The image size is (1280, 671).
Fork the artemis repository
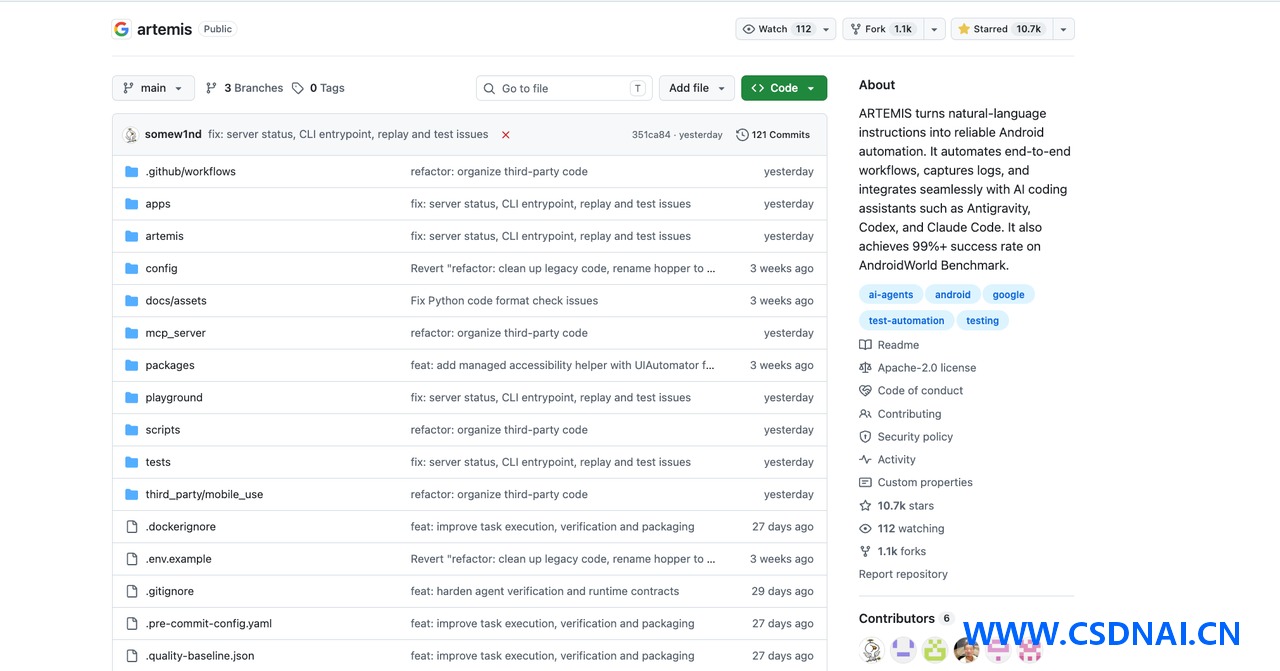(x=882, y=29)
